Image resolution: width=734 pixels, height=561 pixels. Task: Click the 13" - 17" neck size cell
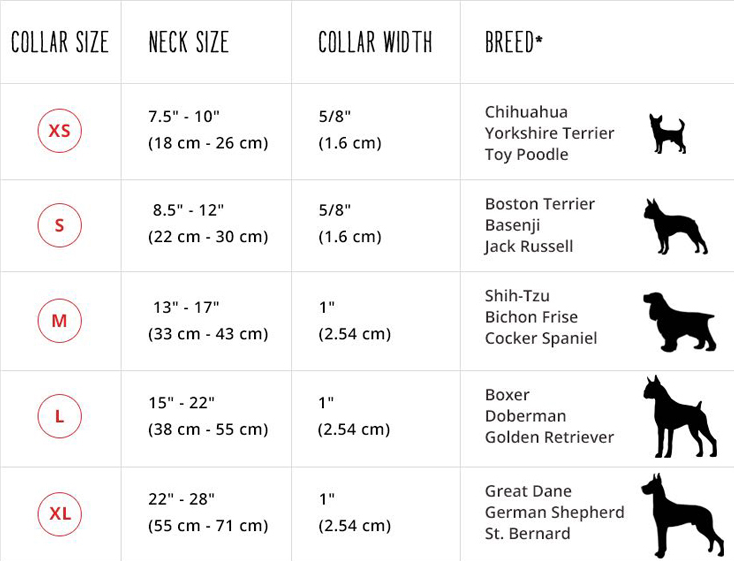186,307
